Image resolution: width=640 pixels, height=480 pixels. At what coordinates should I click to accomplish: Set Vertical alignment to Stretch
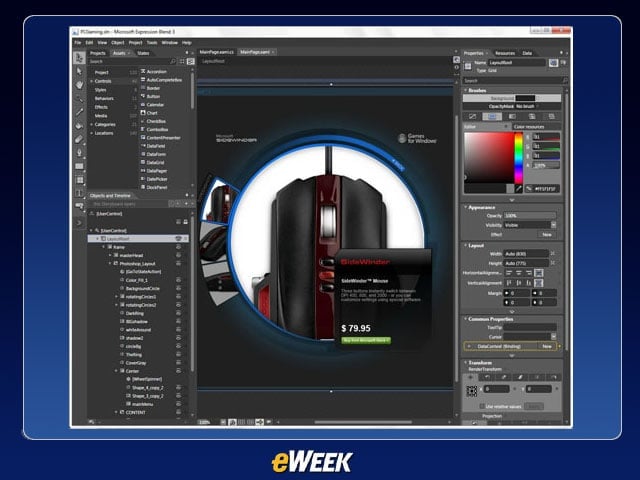pos(539,282)
